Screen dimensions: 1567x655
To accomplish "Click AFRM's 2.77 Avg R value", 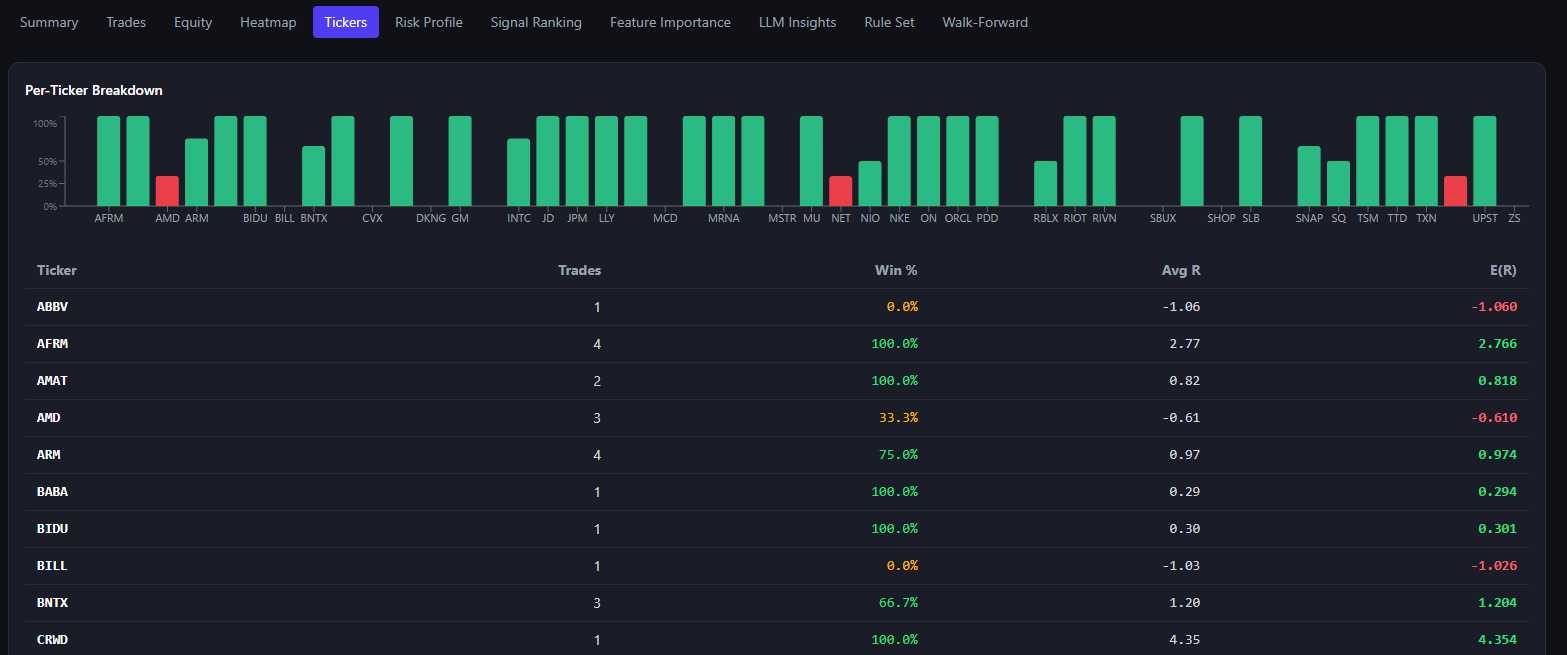I will [1184, 344].
